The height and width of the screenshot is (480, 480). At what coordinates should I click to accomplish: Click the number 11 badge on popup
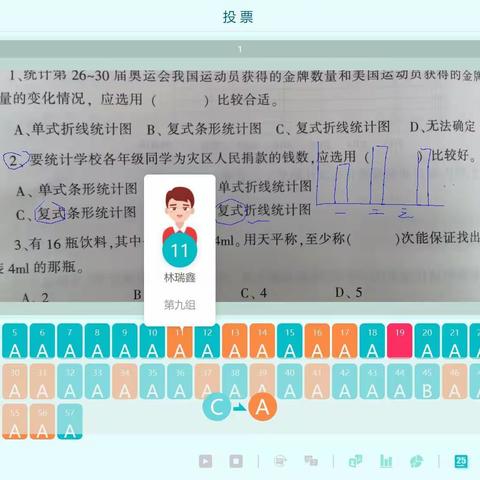pos(180,250)
